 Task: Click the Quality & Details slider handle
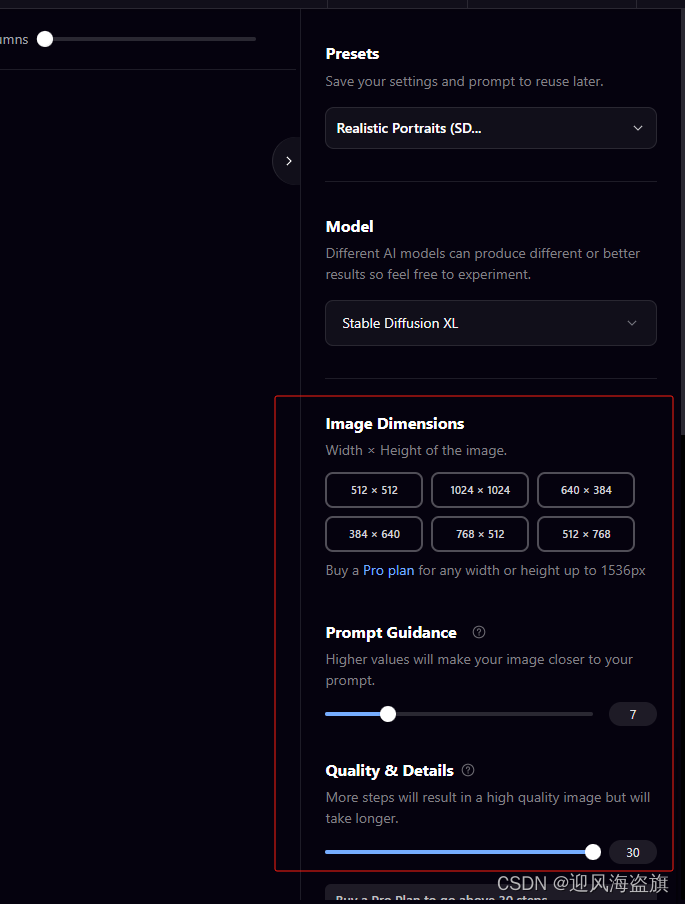593,852
